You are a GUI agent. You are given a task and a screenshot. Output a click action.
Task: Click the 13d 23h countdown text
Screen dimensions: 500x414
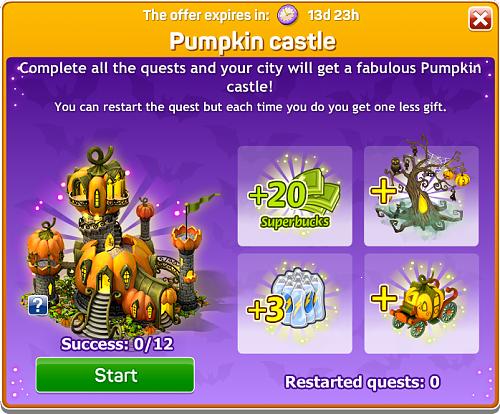(x=334, y=15)
